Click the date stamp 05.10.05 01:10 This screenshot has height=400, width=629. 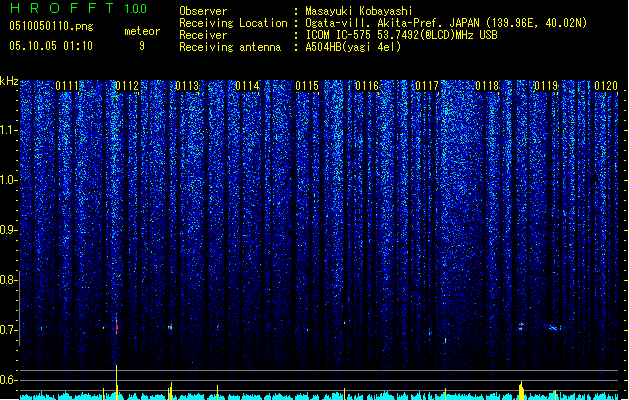pyautogui.click(x=51, y=46)
